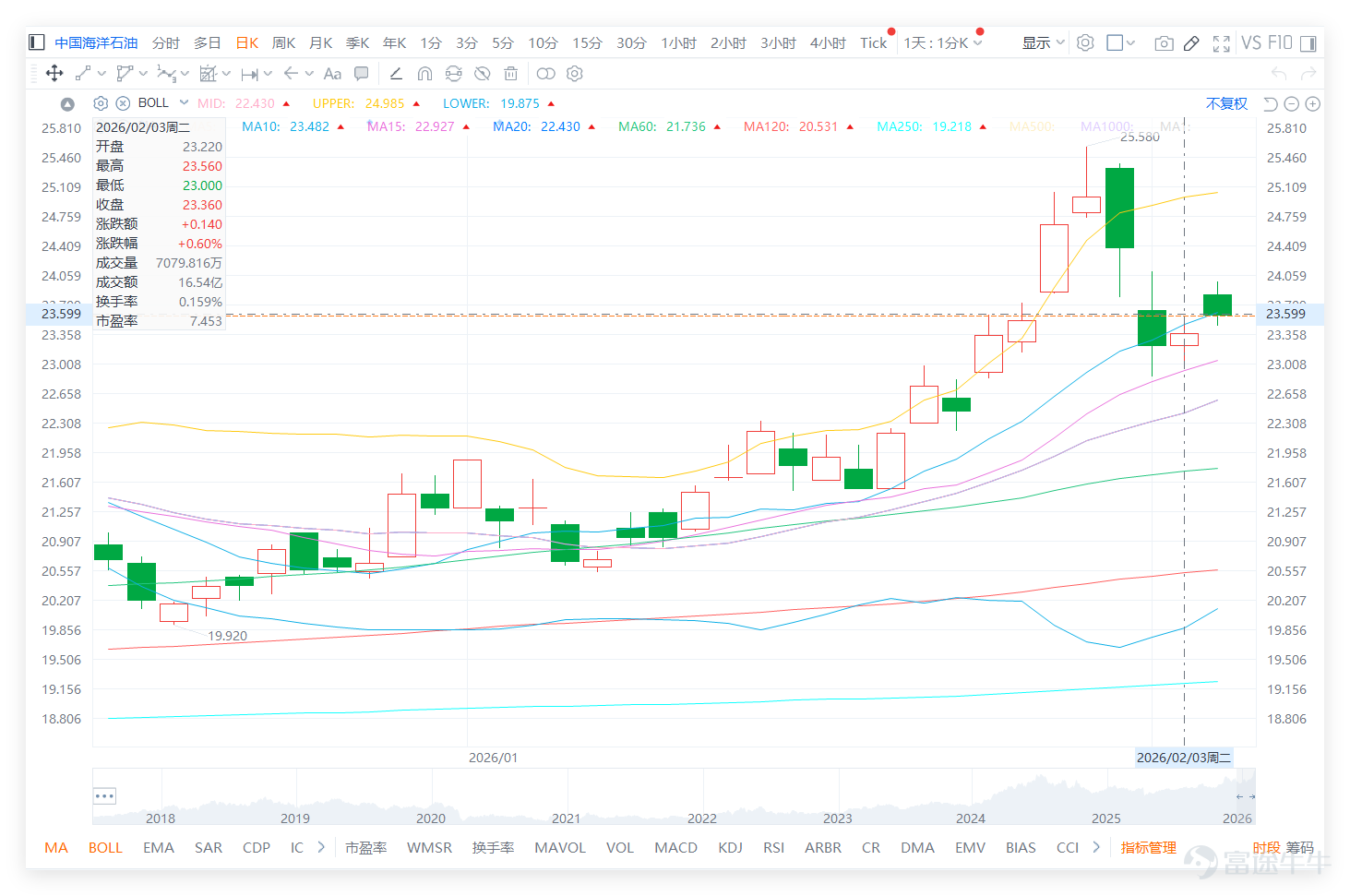Screen dimensions: 1350x896
Task: Open the BOLL indicator dropdown arrow
Action: point(184,102)
